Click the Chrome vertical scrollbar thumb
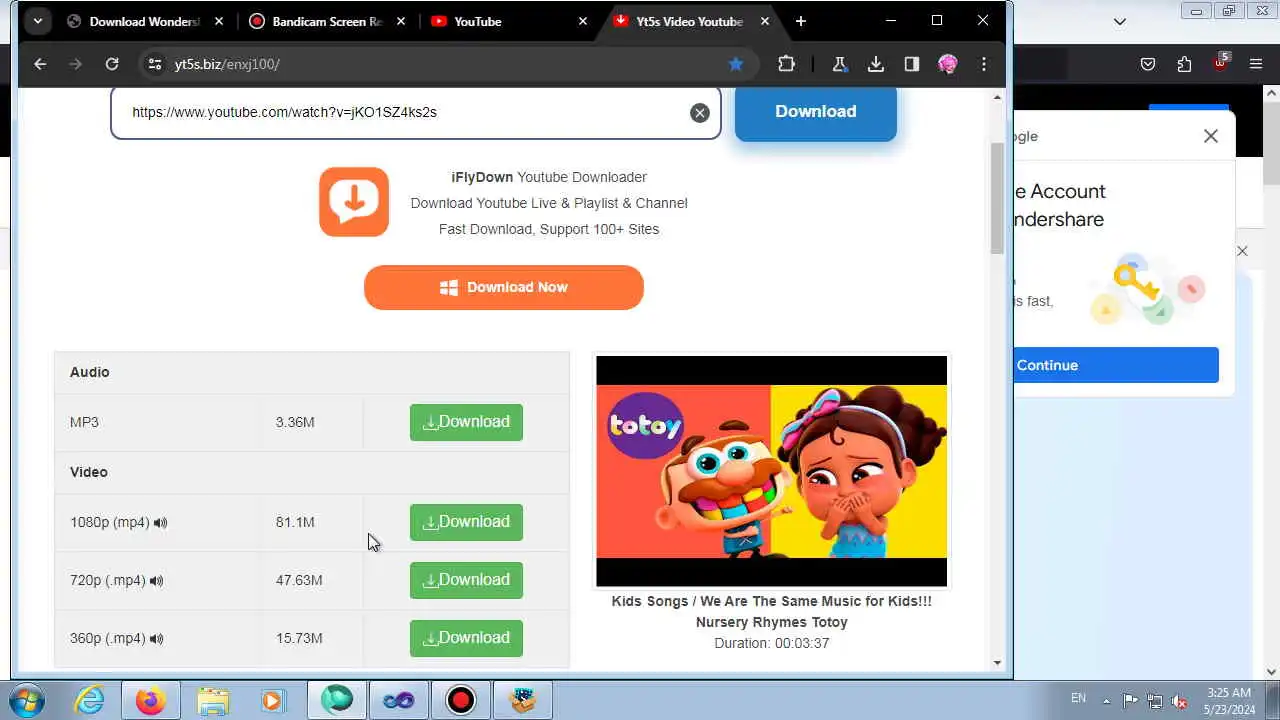Screen dimensions: 1280x720 (x=997, y=199)
